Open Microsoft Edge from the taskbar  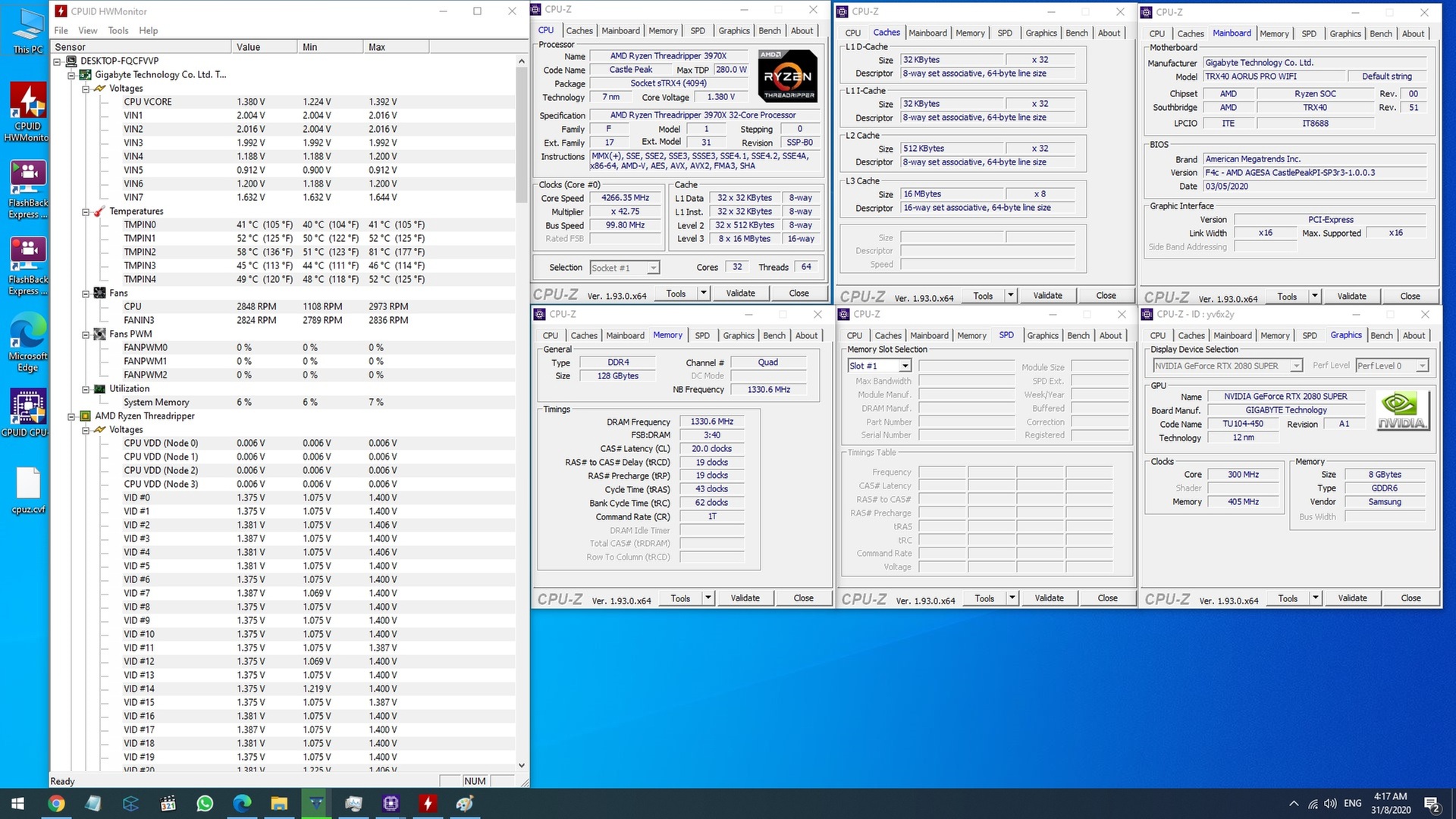(242, 804)
